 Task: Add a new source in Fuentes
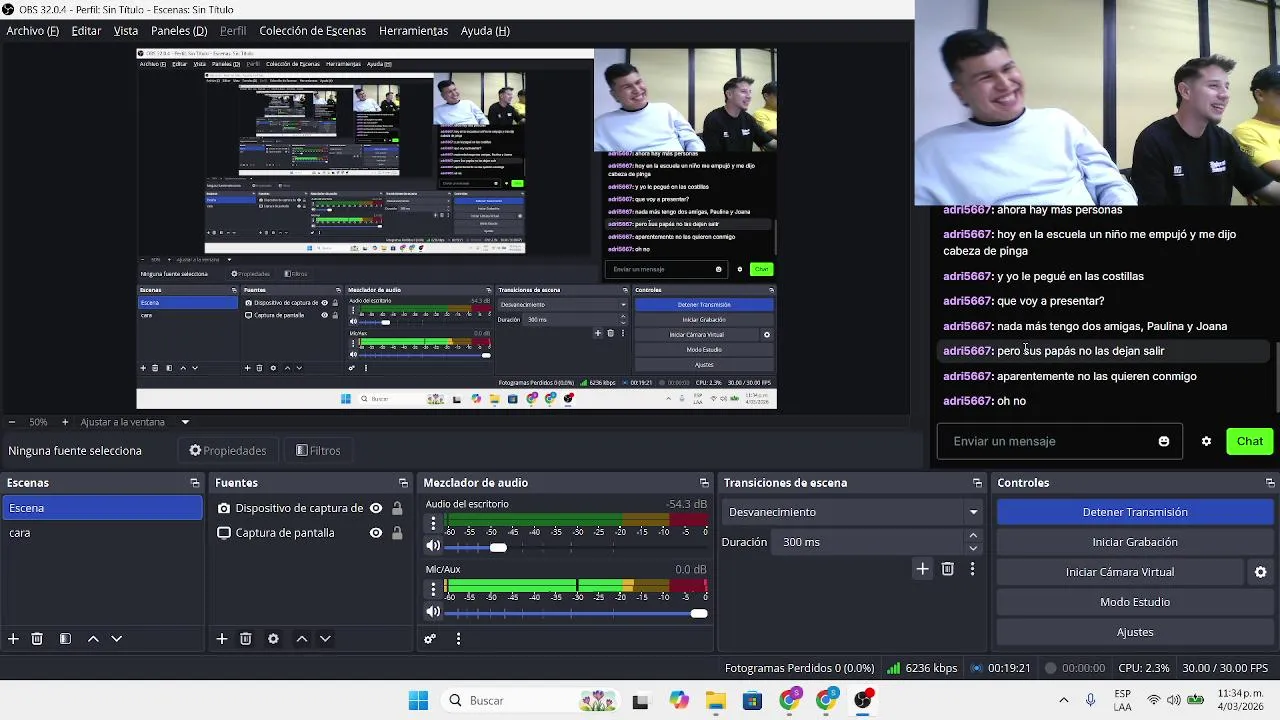pyautogui.click(x=222, y=639)
